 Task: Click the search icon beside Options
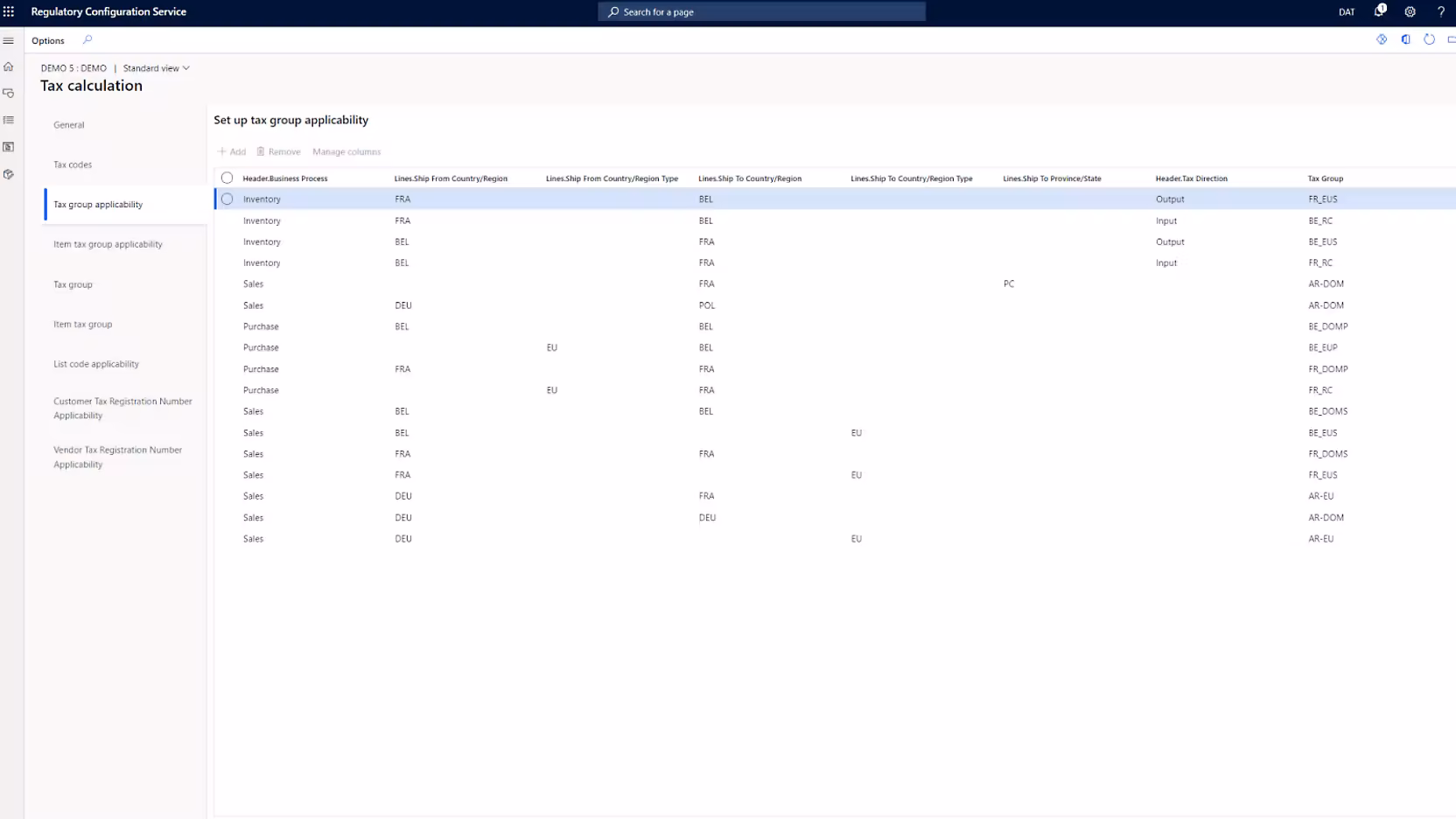pos(87,39)
